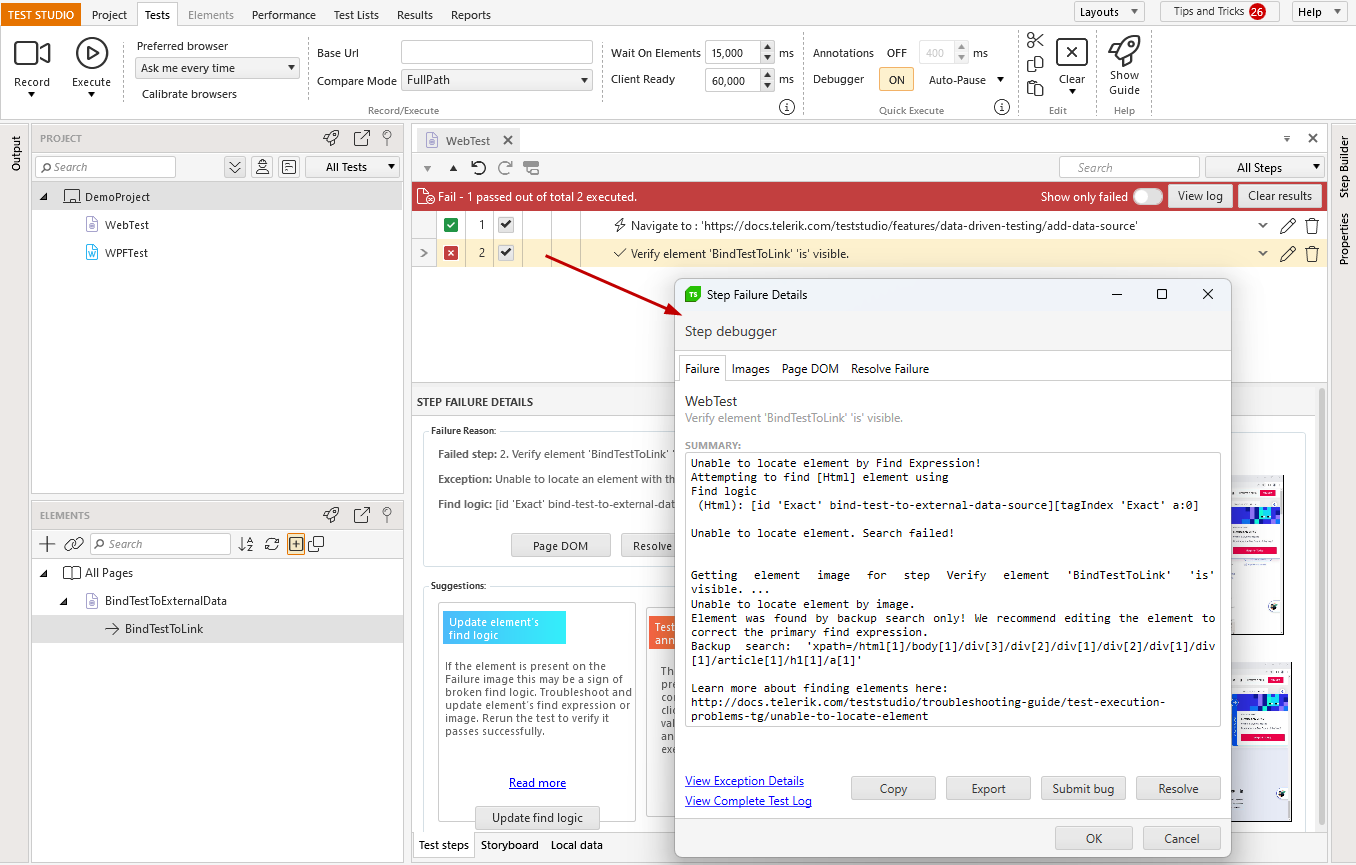Select the WPFTest item in project tree

(126, 253)
